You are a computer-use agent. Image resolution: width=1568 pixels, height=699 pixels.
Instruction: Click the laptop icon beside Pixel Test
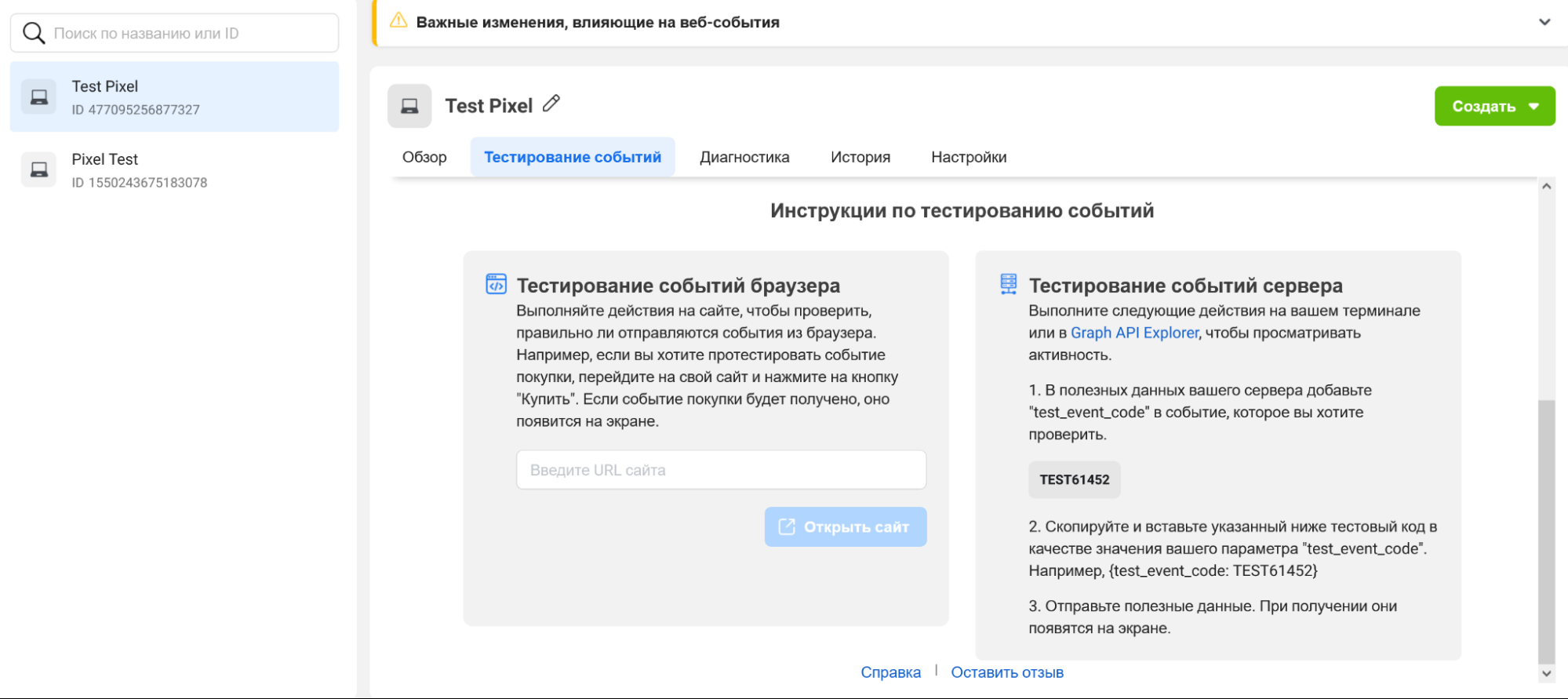tap(39, 169)
